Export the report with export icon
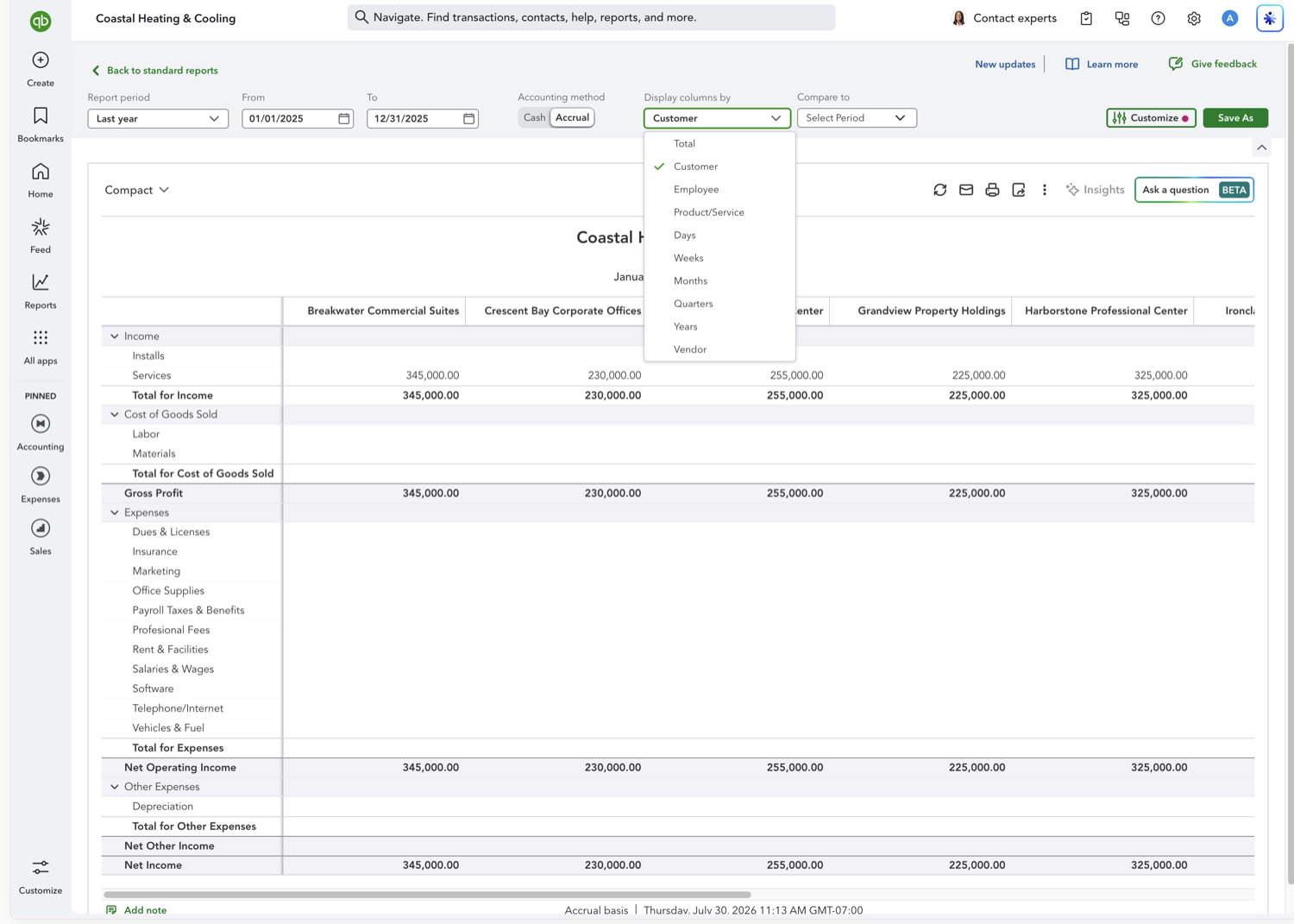1294x924 pixels. click(x=1019, y=190)
